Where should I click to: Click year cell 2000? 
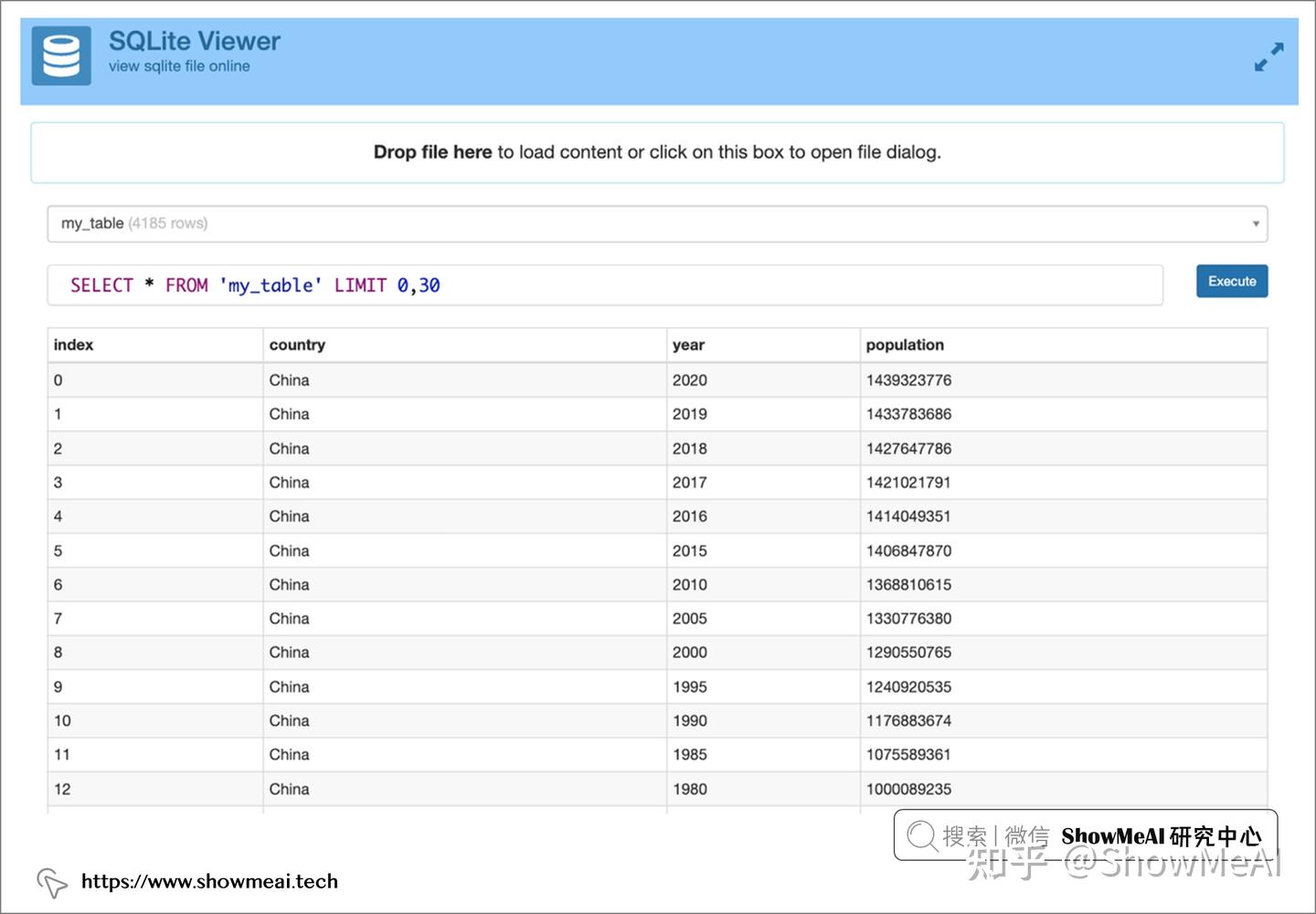(x=764, y=653)
